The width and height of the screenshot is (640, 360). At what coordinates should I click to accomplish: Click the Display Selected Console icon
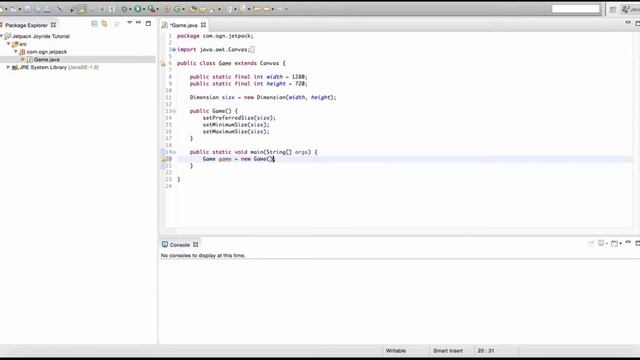[x=601, y=243]
